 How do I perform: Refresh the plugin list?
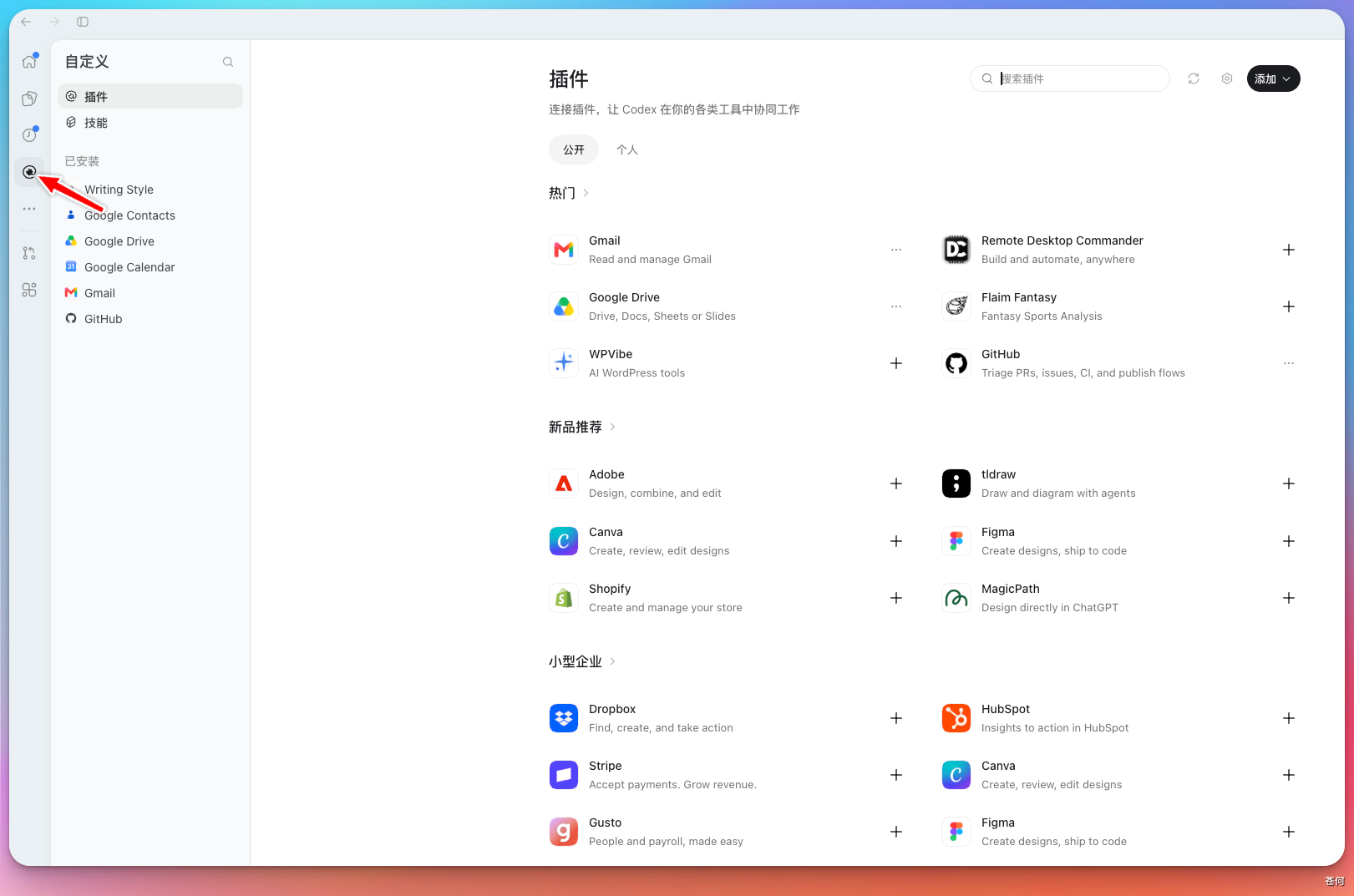coord(1194,78)
